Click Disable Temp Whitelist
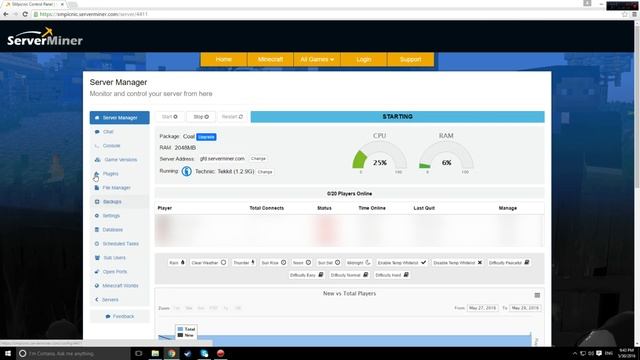 pyautogui.click(x=458, y=262)
